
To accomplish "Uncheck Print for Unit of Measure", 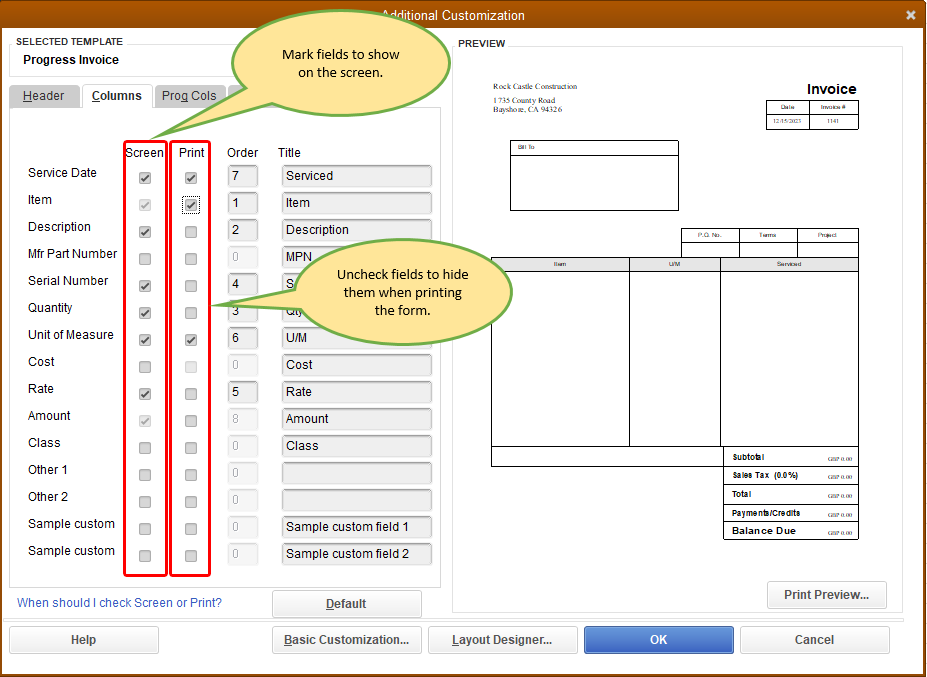I will click(x=190, y=339).
